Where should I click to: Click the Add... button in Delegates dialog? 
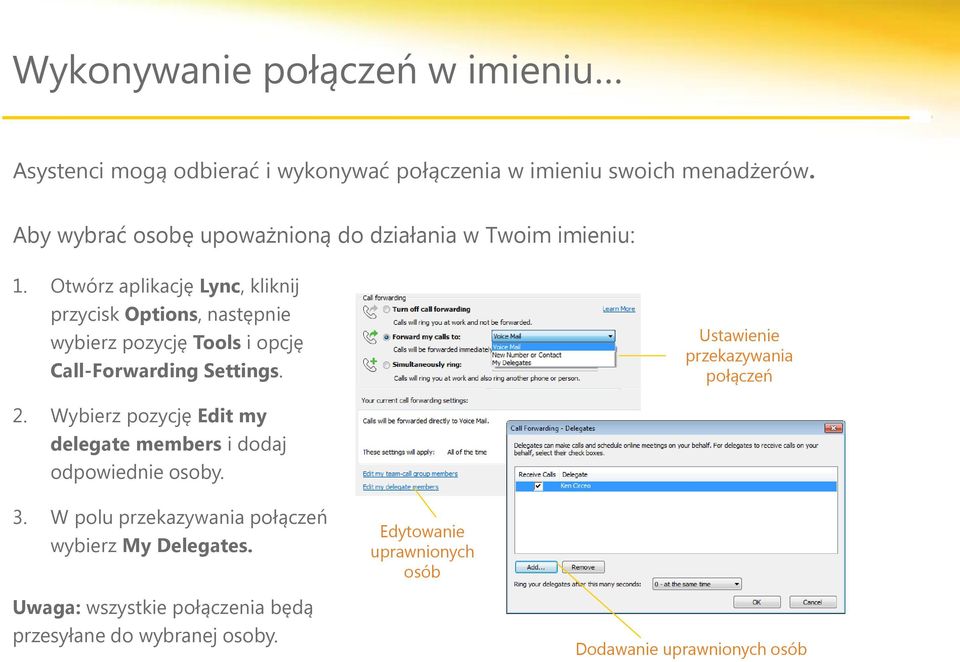536,567
